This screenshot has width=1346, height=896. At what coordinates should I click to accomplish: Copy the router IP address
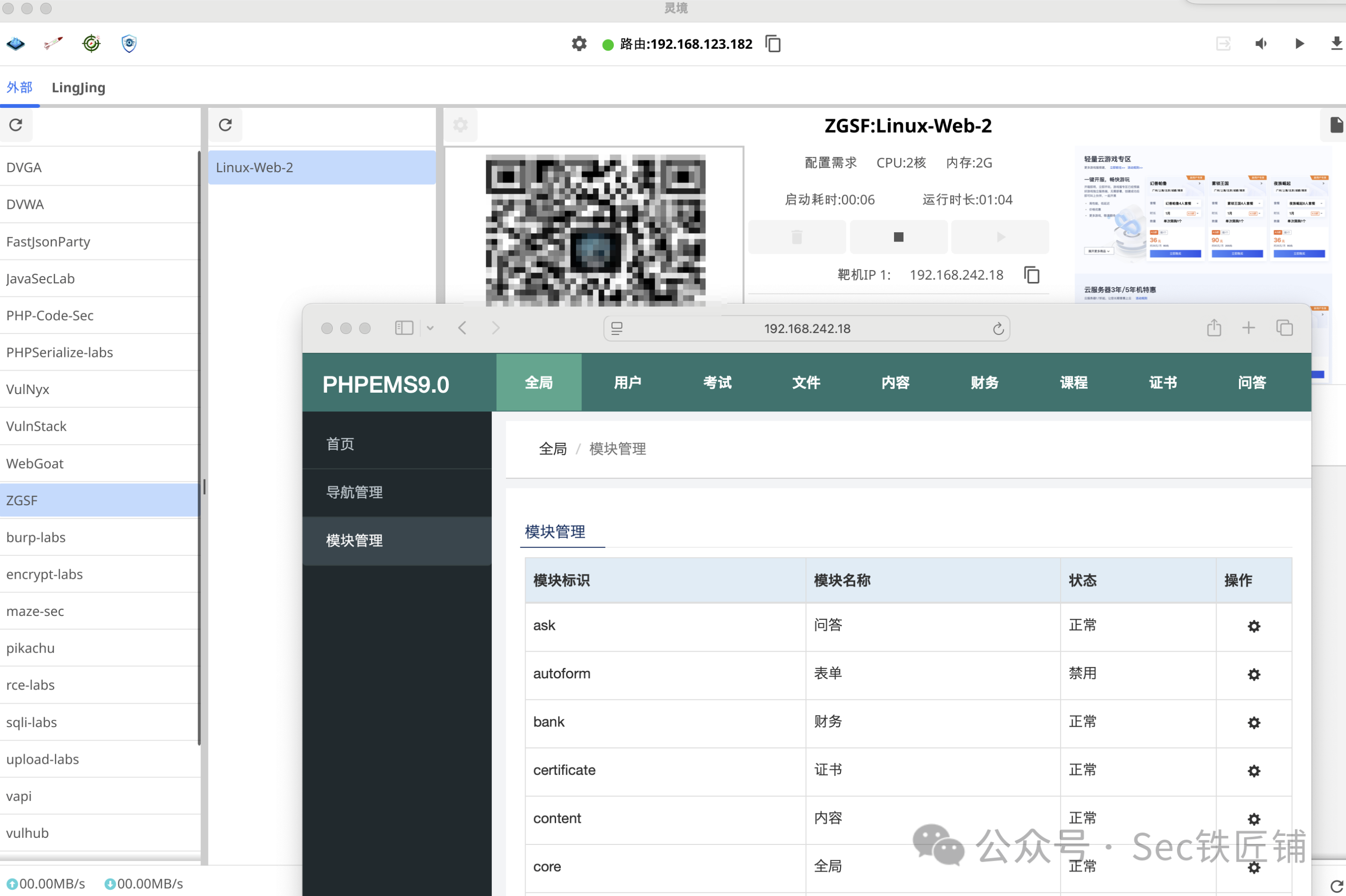click(x=773, y=44)
